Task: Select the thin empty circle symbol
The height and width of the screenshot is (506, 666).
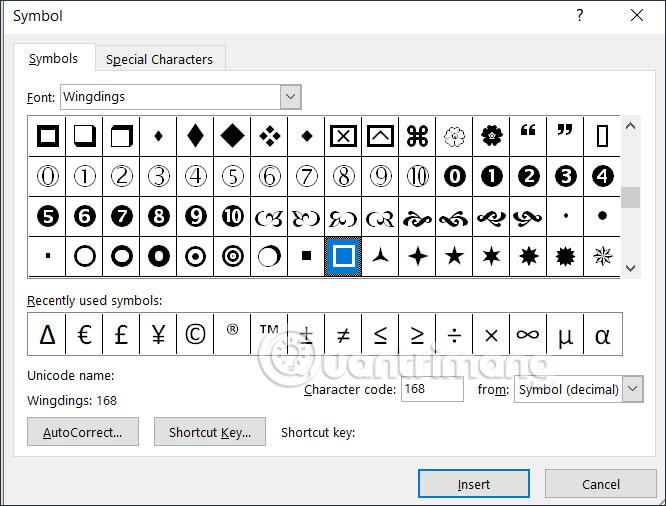Action: [85, 256]
